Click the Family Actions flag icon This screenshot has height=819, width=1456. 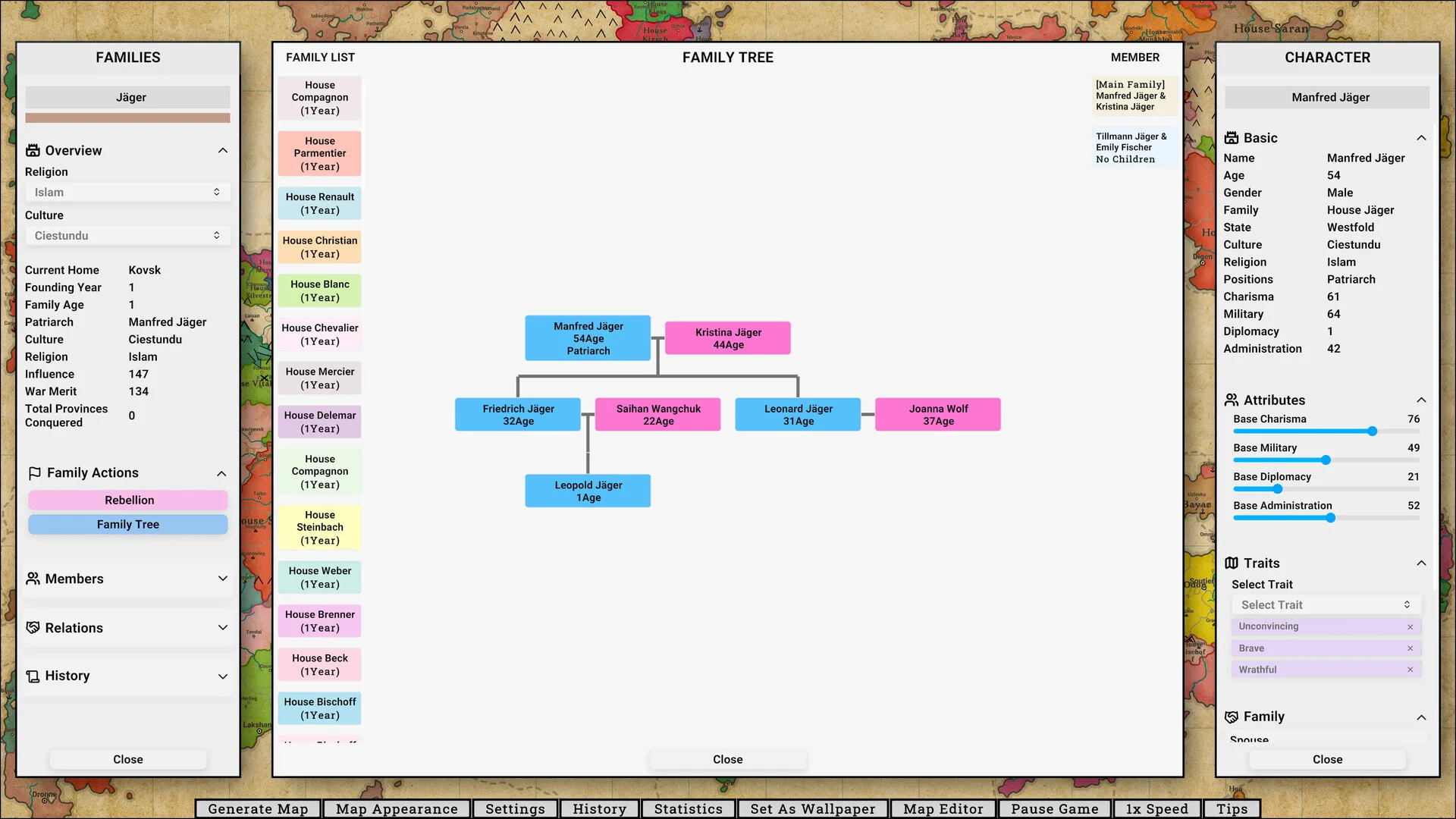(33, 472)
